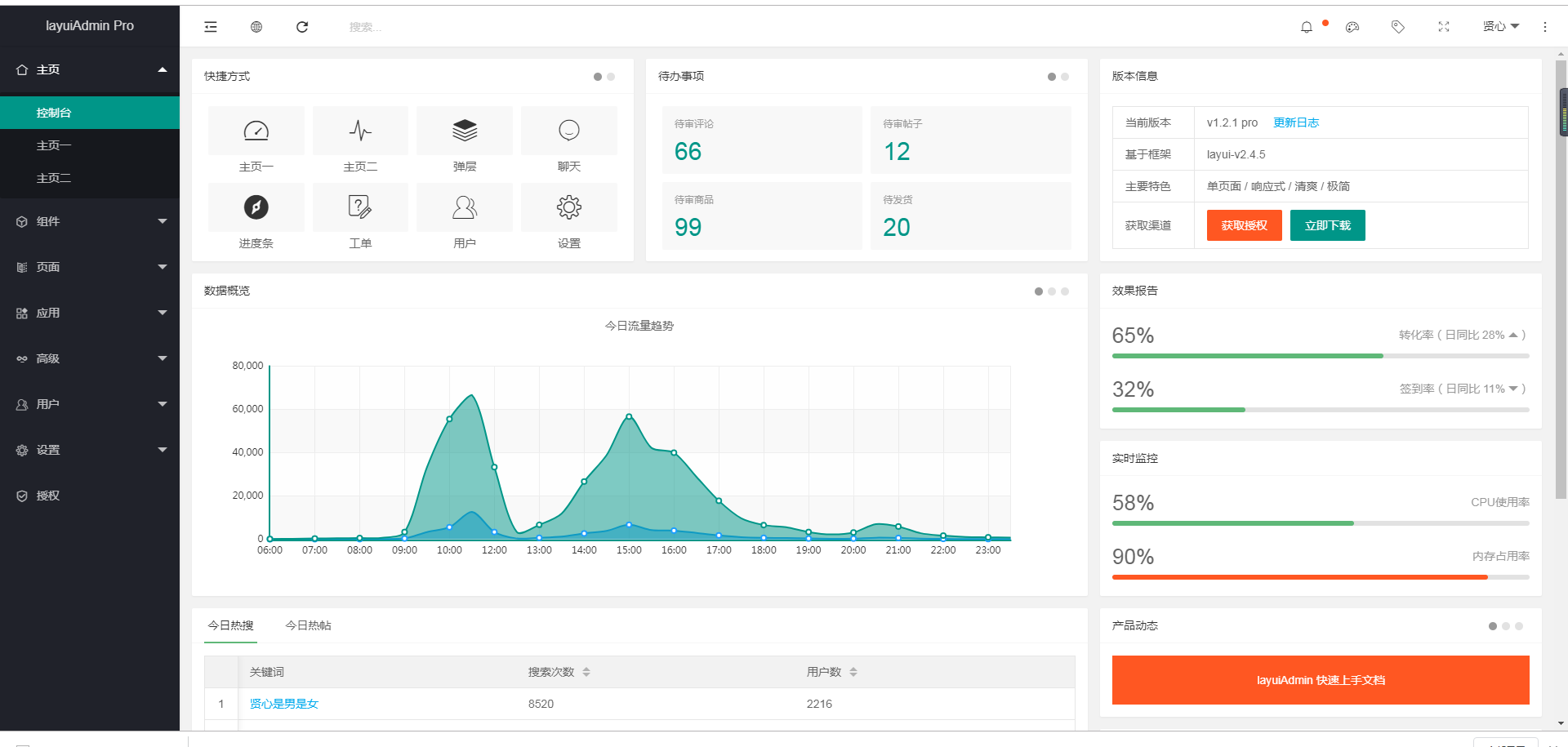The image size is (1568, 747).
Task: Click 组件 component icon in sidebar
Action: point(22,222)
